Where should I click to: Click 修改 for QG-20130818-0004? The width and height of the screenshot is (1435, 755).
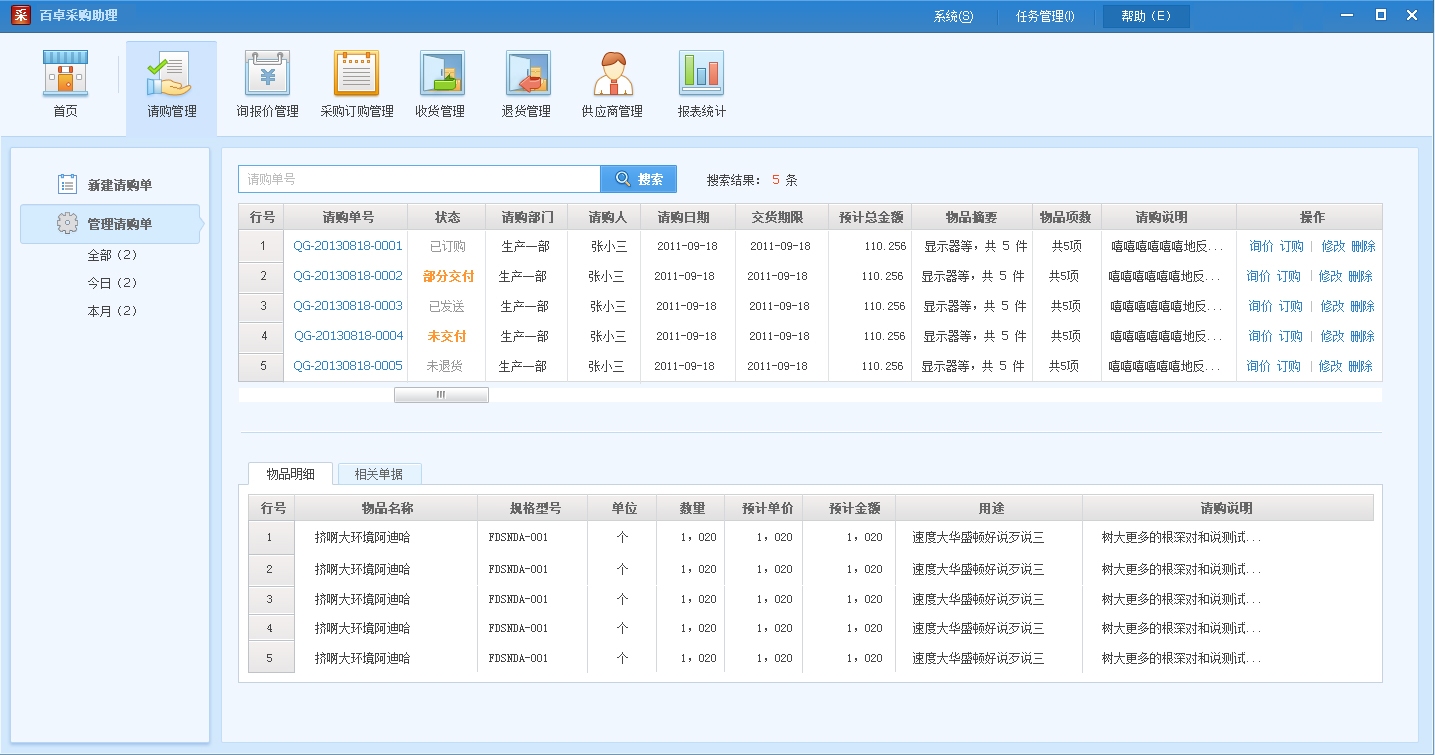click(x=1332, y=336)
